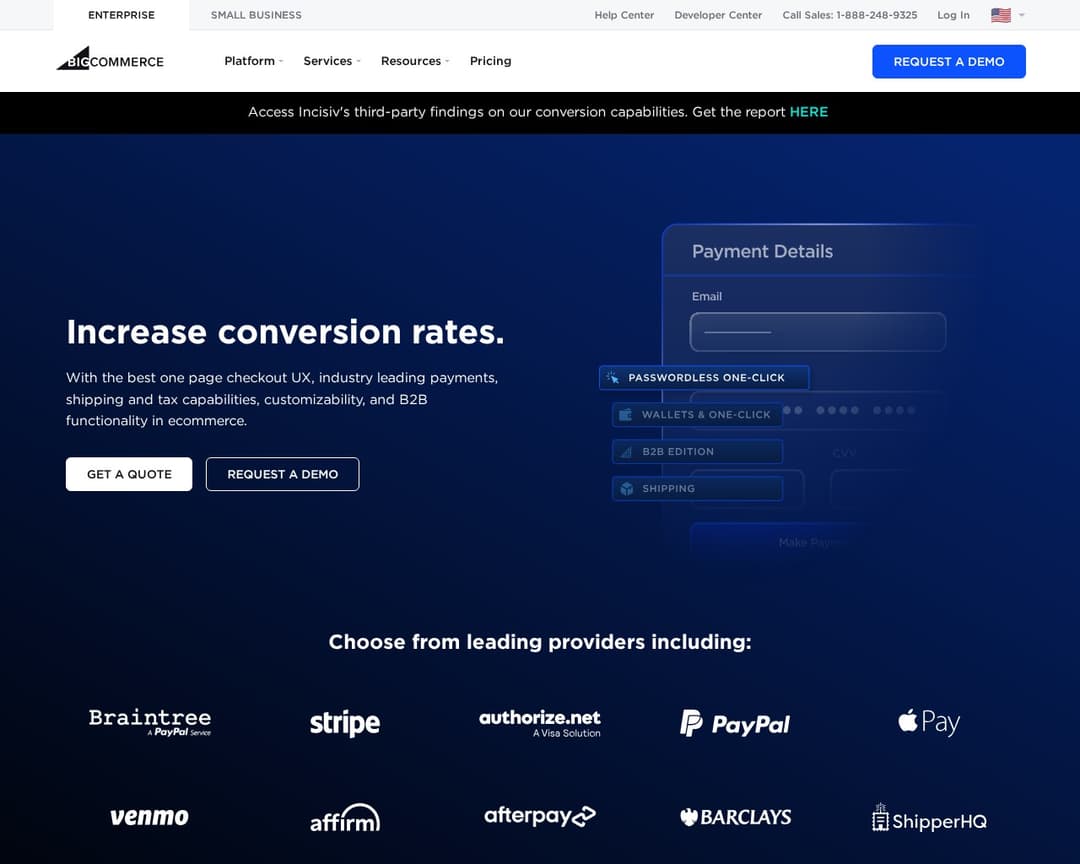This screenshot has width=1080, height=864.
Task: Click the Apple Pay logo
Action: tap(928, 722)
